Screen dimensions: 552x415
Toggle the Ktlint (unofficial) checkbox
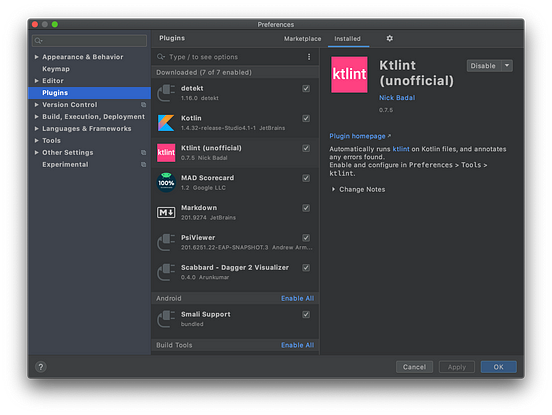(x=306, y=148)
